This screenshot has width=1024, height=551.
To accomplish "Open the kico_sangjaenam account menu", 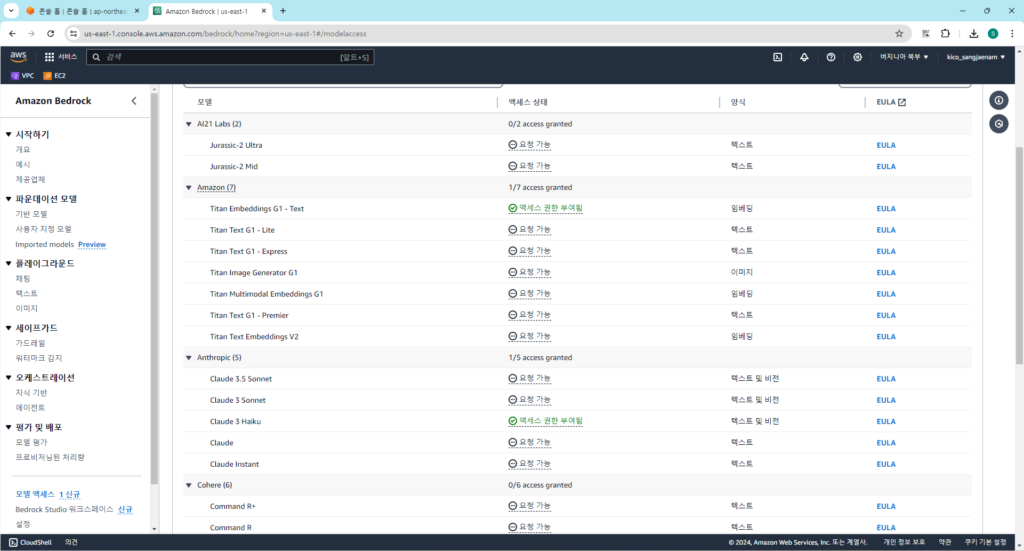I will (975, 57).
